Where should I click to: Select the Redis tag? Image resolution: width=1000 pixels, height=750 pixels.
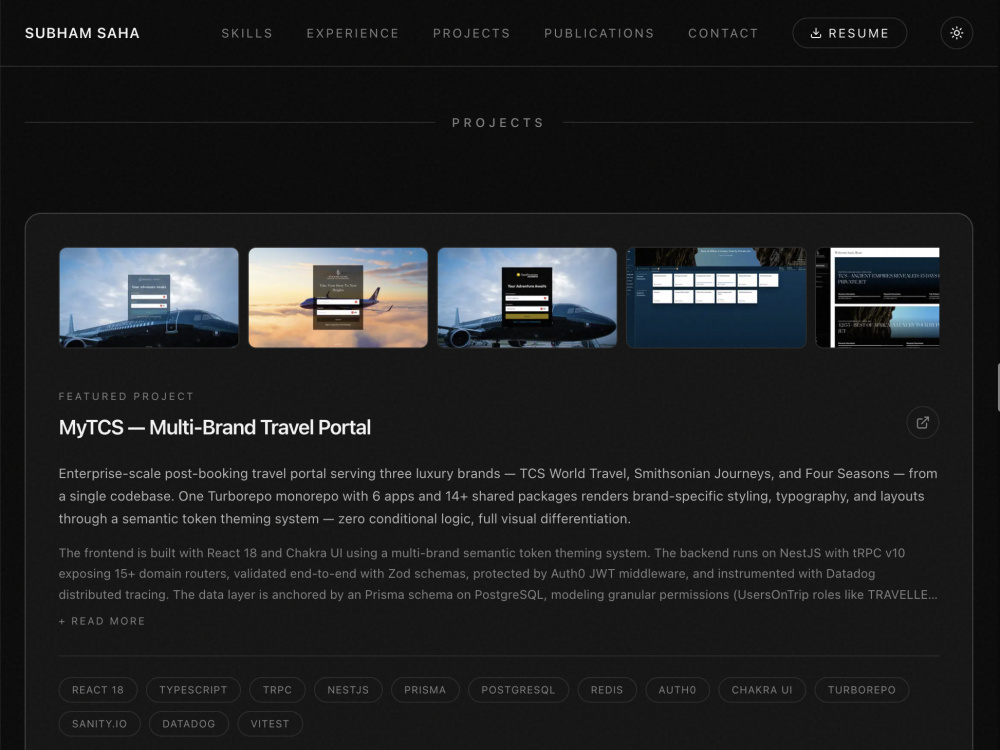click(x=607, y=690)
